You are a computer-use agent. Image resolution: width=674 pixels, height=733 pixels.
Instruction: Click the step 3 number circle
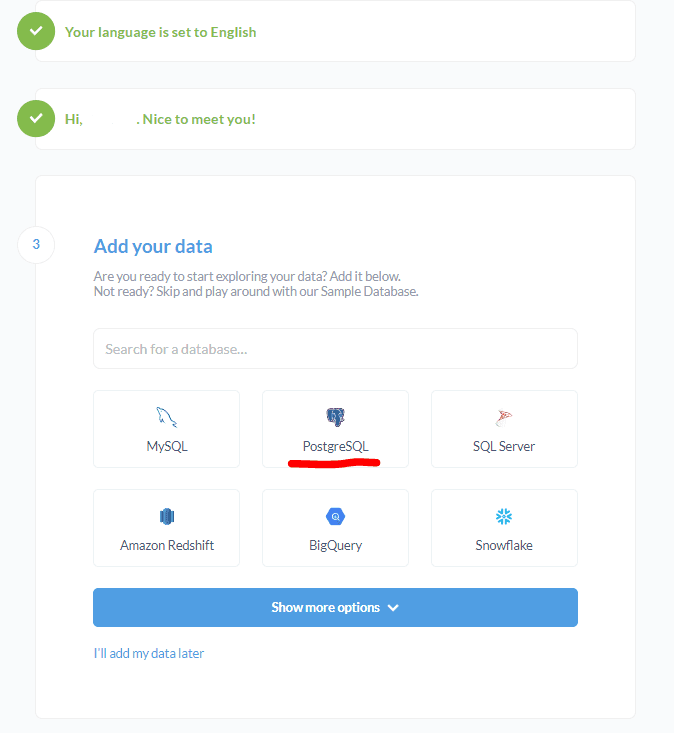point(36,244)
